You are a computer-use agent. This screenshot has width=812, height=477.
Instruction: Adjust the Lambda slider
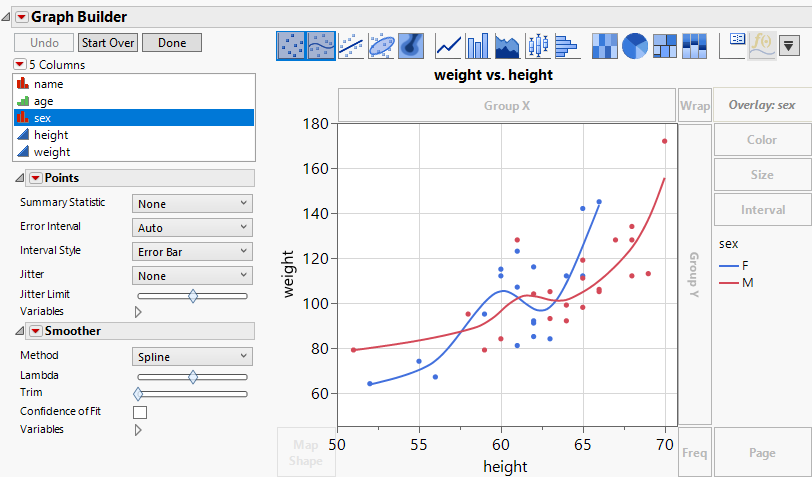pos(193,376)
